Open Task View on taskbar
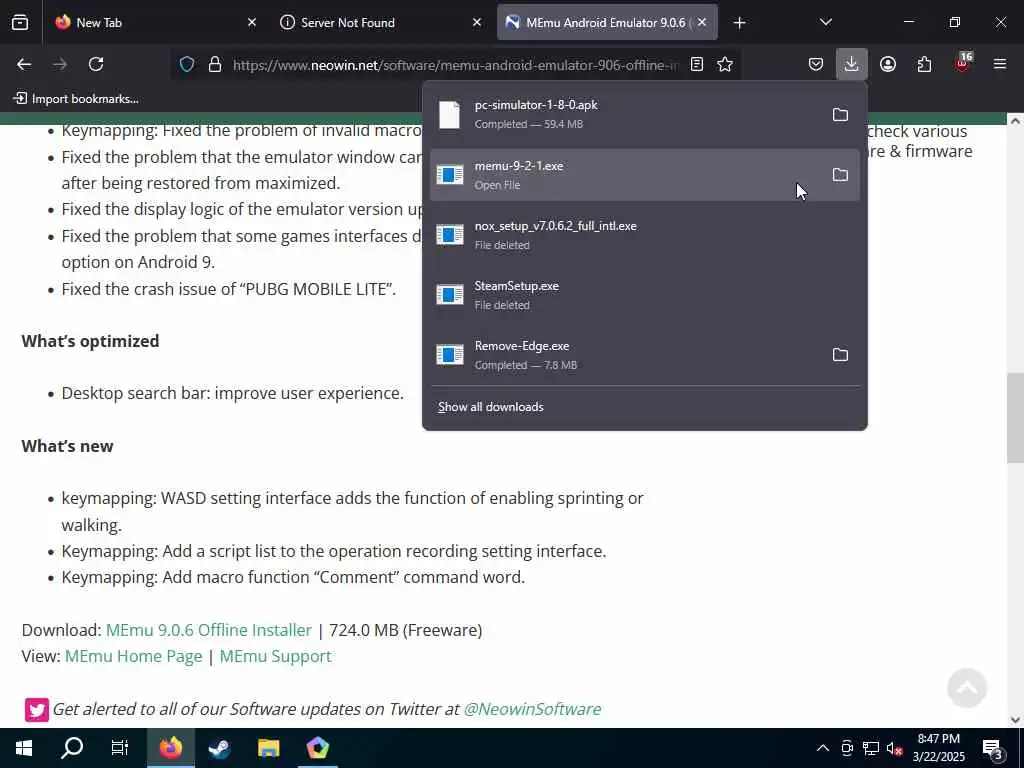Image resolution: width=1024 pixels, height=768 pixels. (120, 748)
